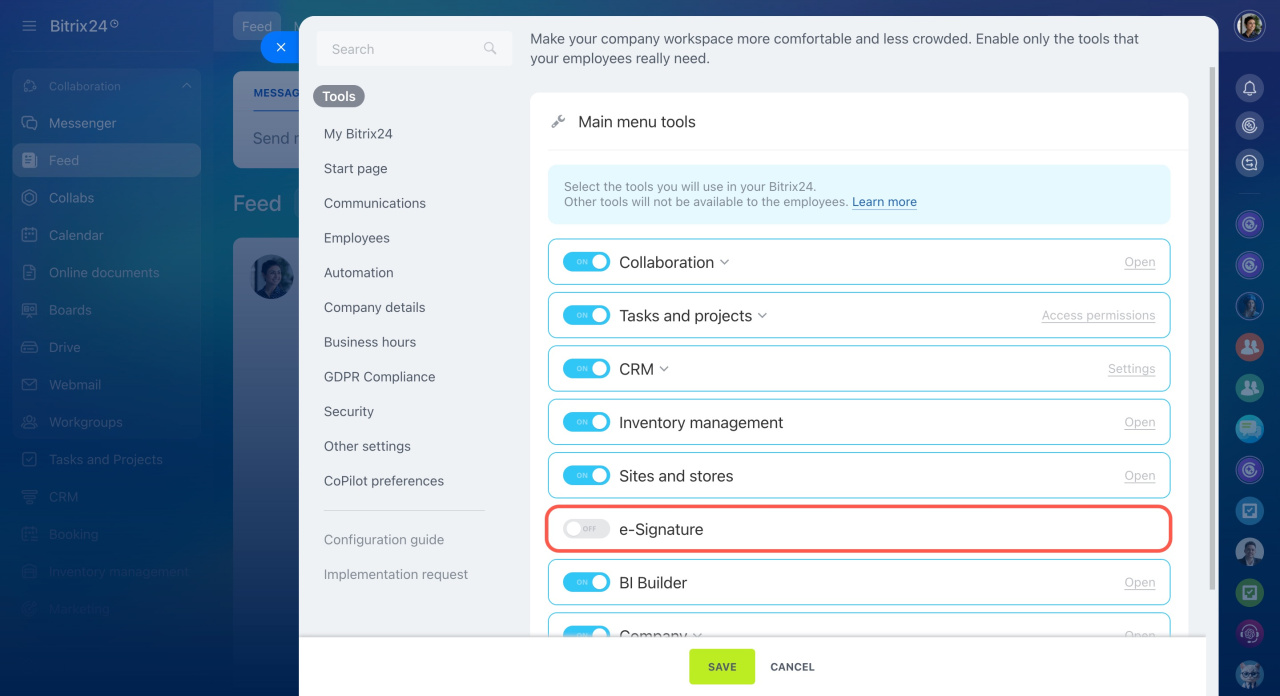This screenshot has height=696, width=1280.
Task: Open Business hours settings
Action: (x=369, y=342)
